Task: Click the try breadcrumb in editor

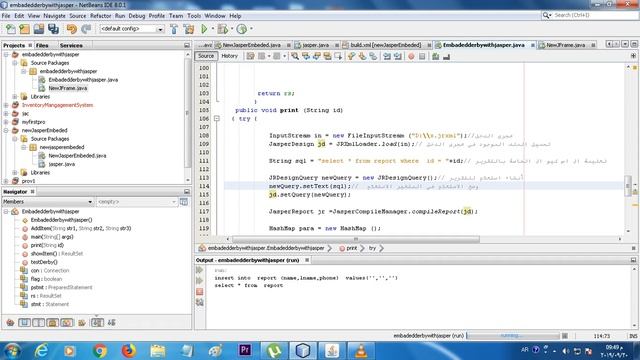Action: point(372,248)
